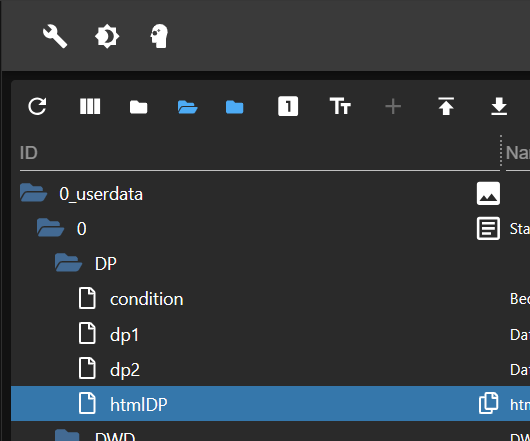The width and height of the screenshot is (530, 441).
Task: Toggle expert mode head icon
Action: (159, 36)
